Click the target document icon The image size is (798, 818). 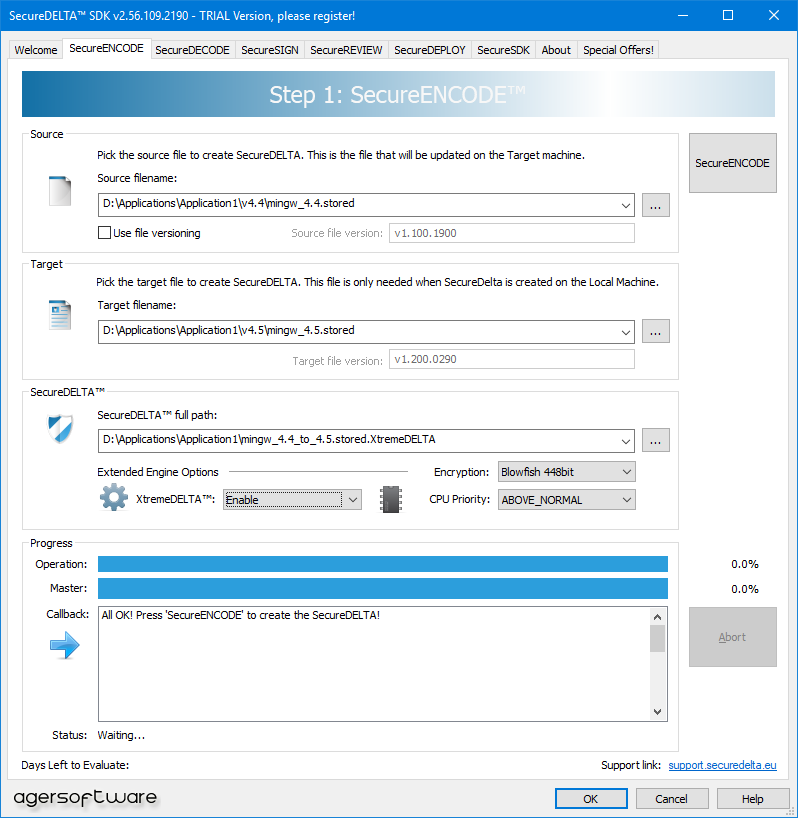(x=60, y=315)
